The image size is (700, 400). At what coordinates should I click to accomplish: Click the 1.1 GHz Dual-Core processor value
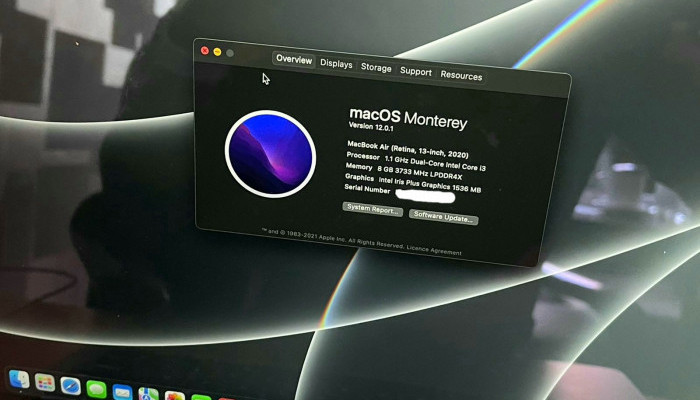click(x=435, y=163)
